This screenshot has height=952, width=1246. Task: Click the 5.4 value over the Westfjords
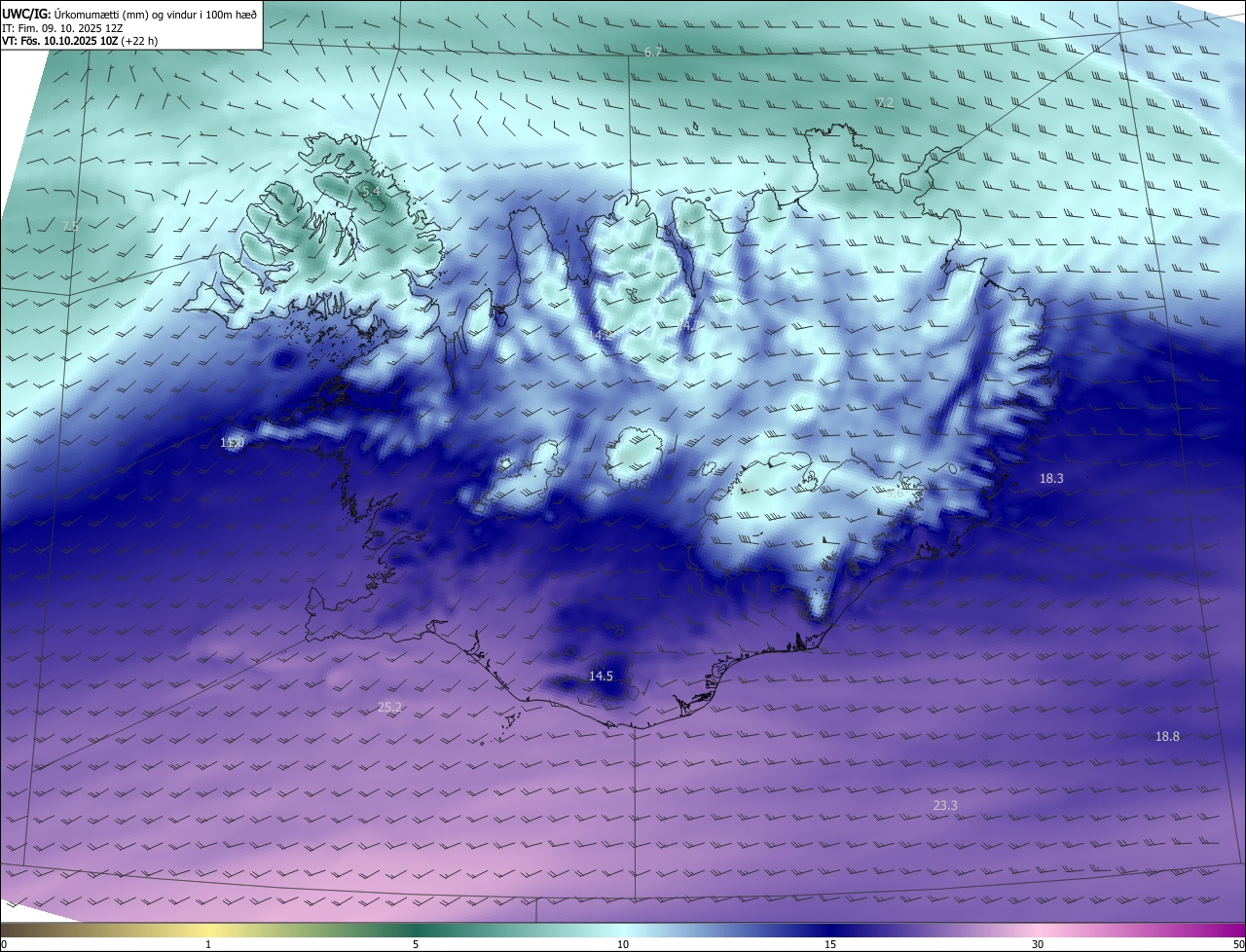pyautogui.click(x=371, y=192)
